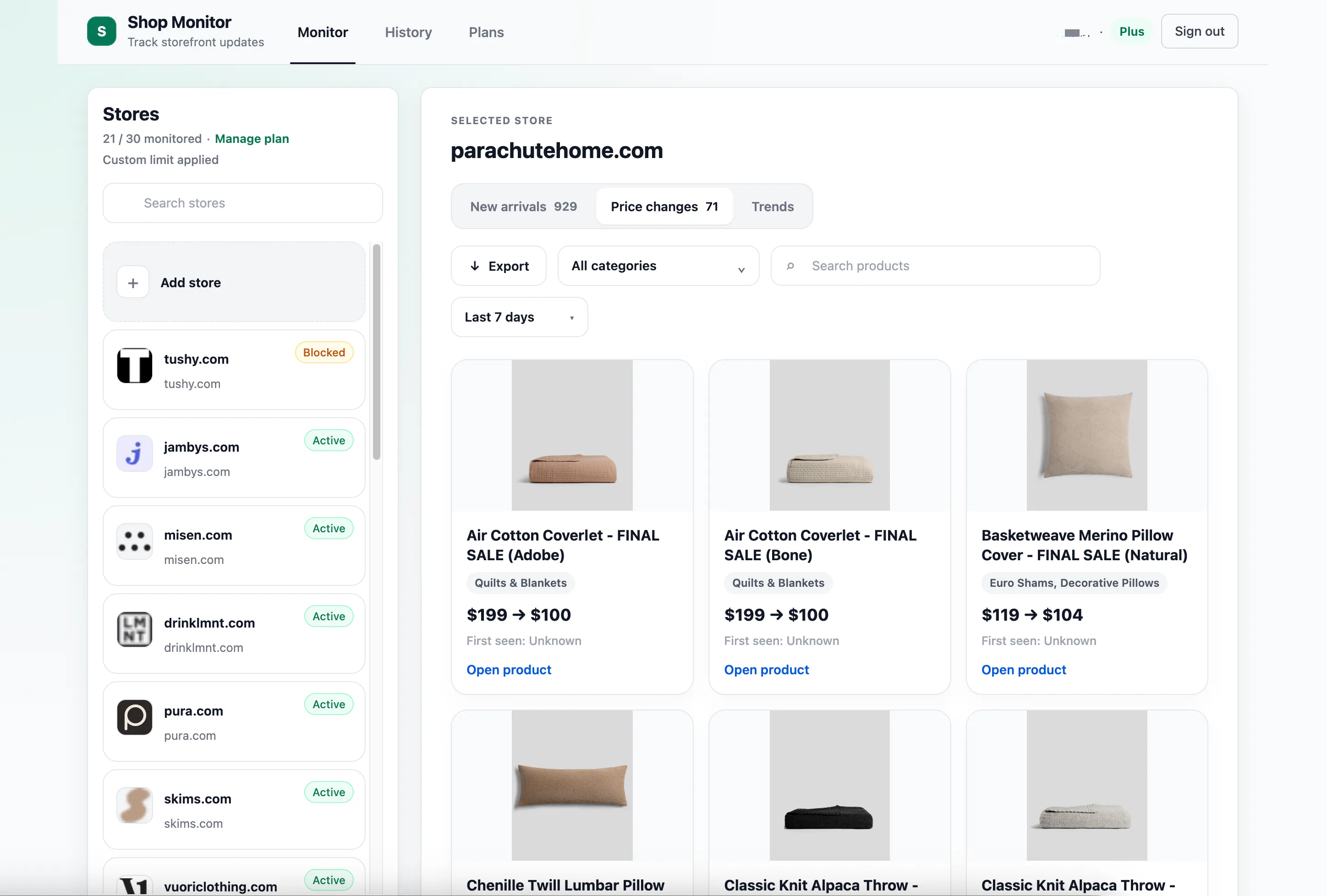
Task: Click the 21 / 30 monitored text
Action: pyautogui.click(x=152, y=139)
